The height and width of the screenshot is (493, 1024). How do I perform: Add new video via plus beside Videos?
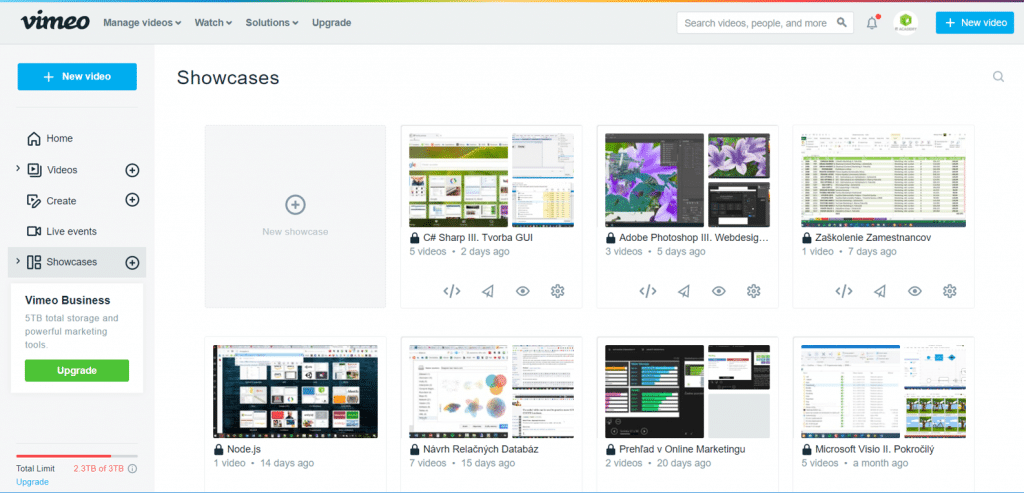[x=132, y=170]
